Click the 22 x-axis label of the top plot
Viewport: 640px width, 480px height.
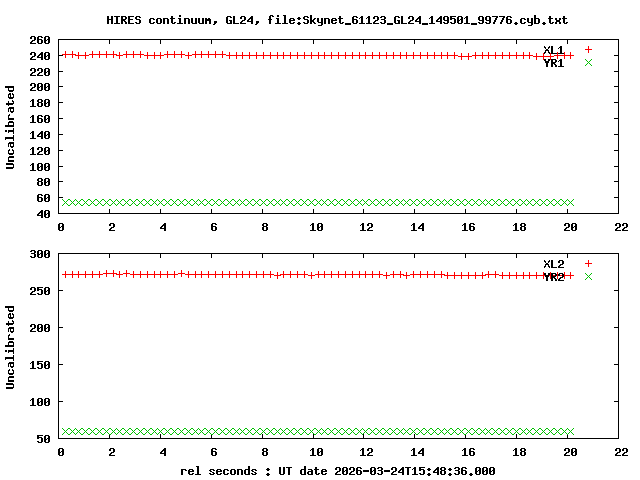tap(621, 227)
